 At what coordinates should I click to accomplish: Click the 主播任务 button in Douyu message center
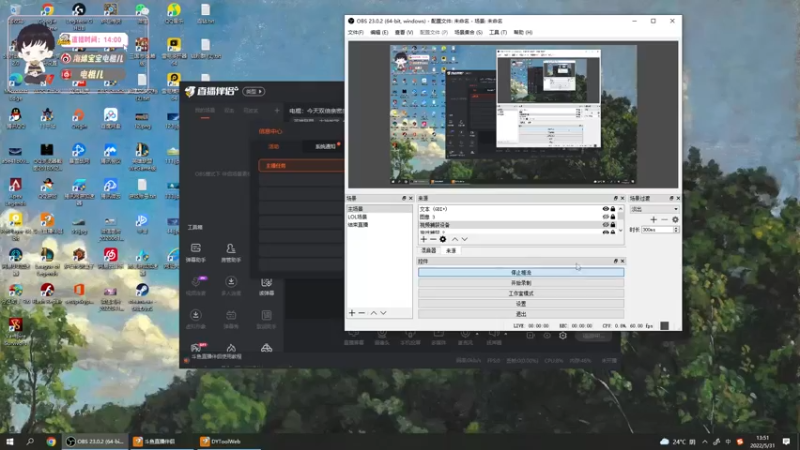(301, 165)
